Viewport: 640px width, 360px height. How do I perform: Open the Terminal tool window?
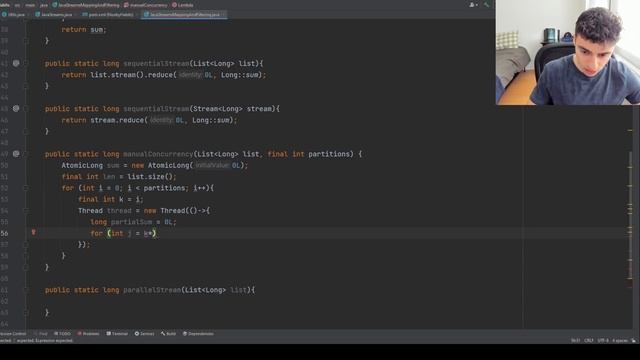point(117,333)
